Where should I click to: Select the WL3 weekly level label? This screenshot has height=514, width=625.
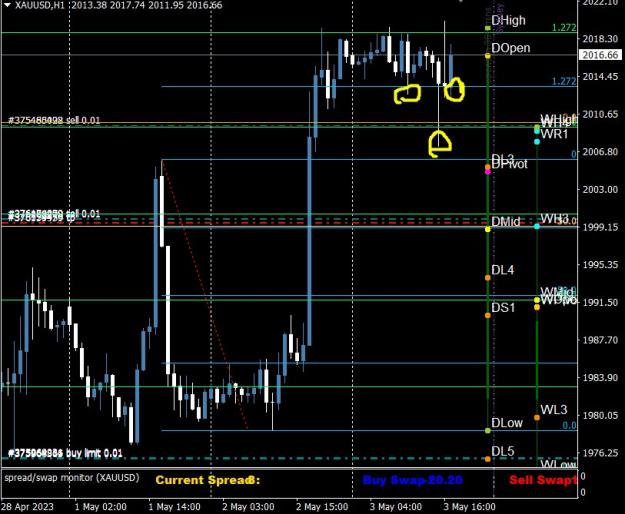pos(554,410)
